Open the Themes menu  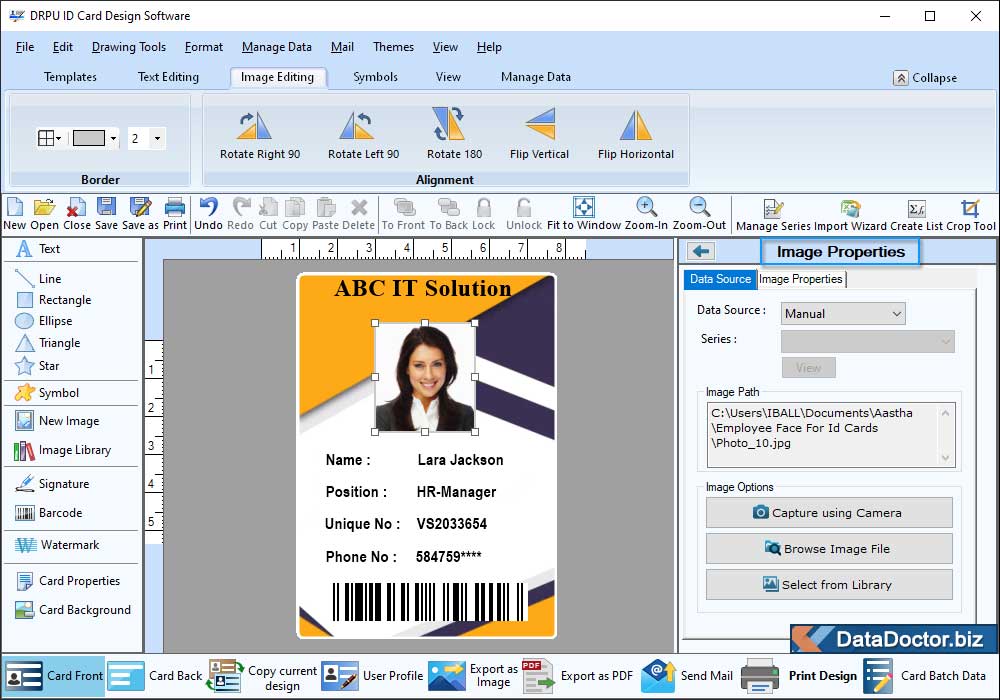[393, 47]
